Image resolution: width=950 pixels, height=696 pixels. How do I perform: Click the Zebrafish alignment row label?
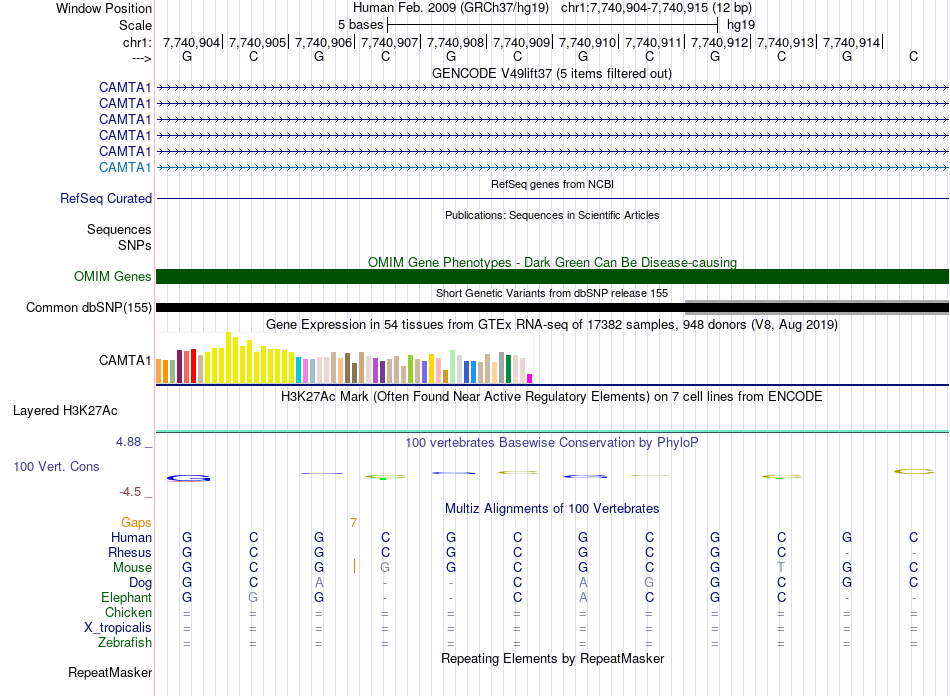[x=125, y=642]
